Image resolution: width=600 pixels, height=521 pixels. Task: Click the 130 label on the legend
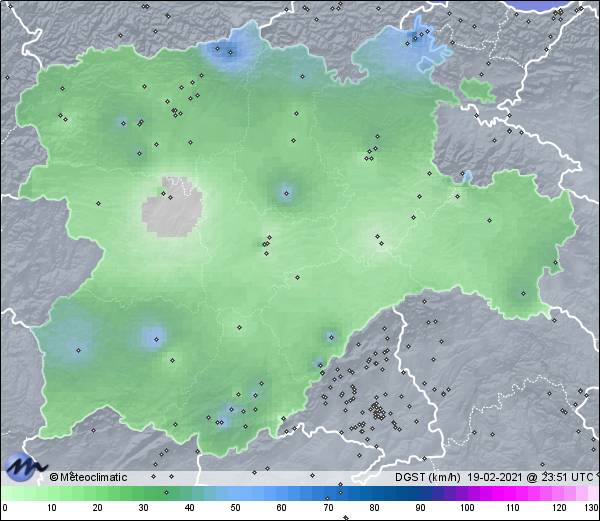click(592, 508)
